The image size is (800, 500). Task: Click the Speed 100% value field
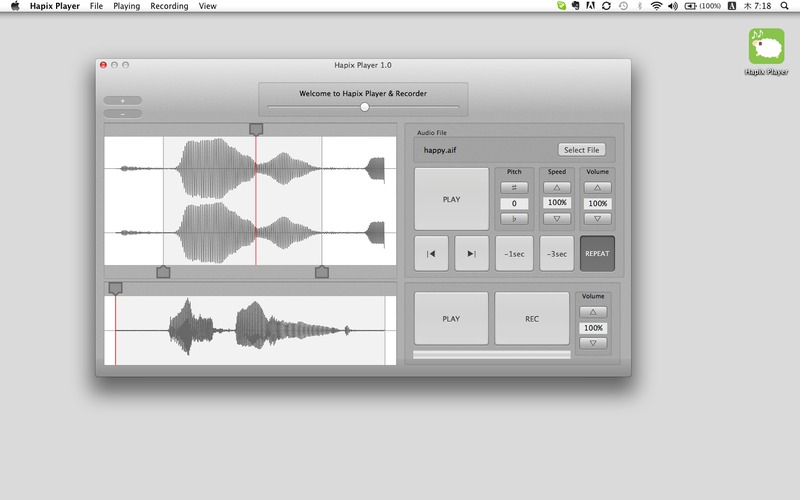[x=557, y=203]
